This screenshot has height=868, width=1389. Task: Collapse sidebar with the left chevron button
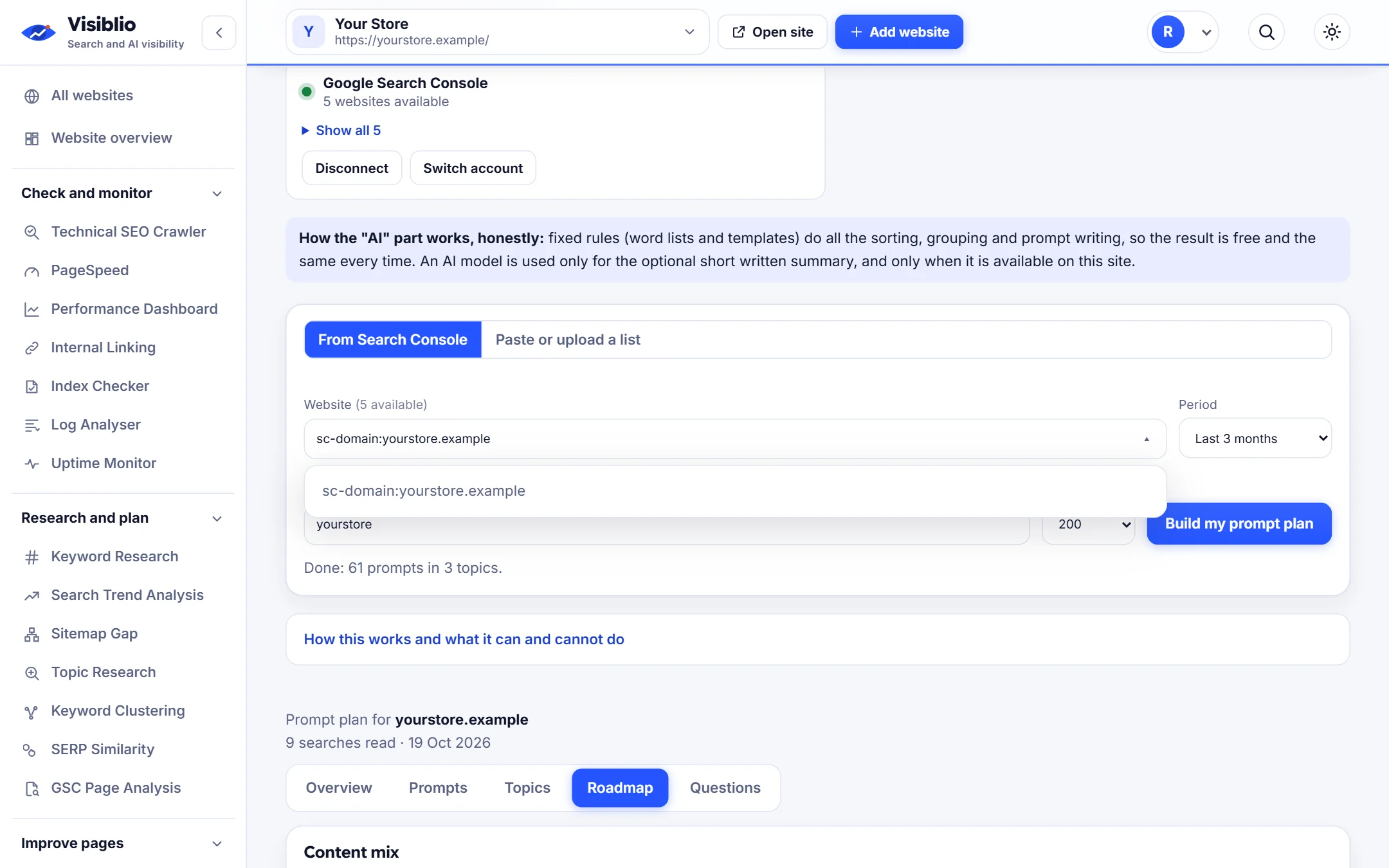[219, 33]
